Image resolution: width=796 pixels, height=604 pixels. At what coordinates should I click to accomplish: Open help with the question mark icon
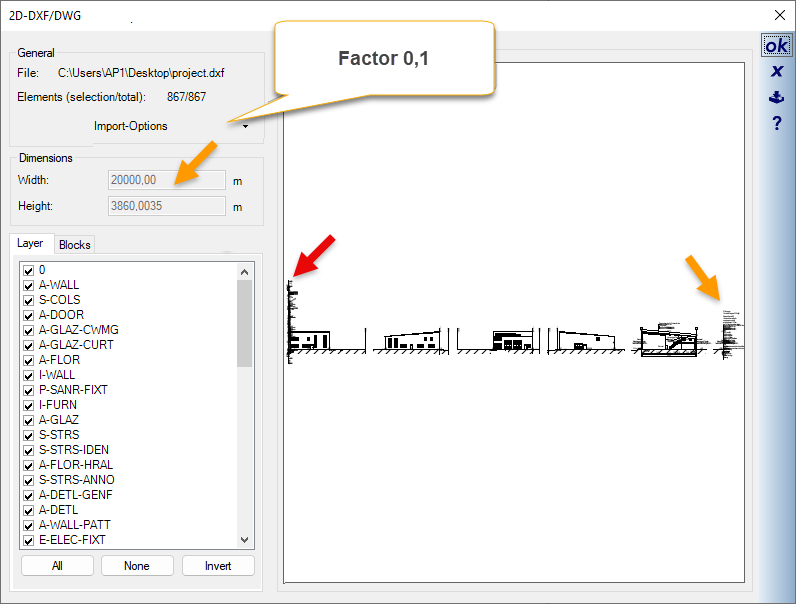point(776,124)
